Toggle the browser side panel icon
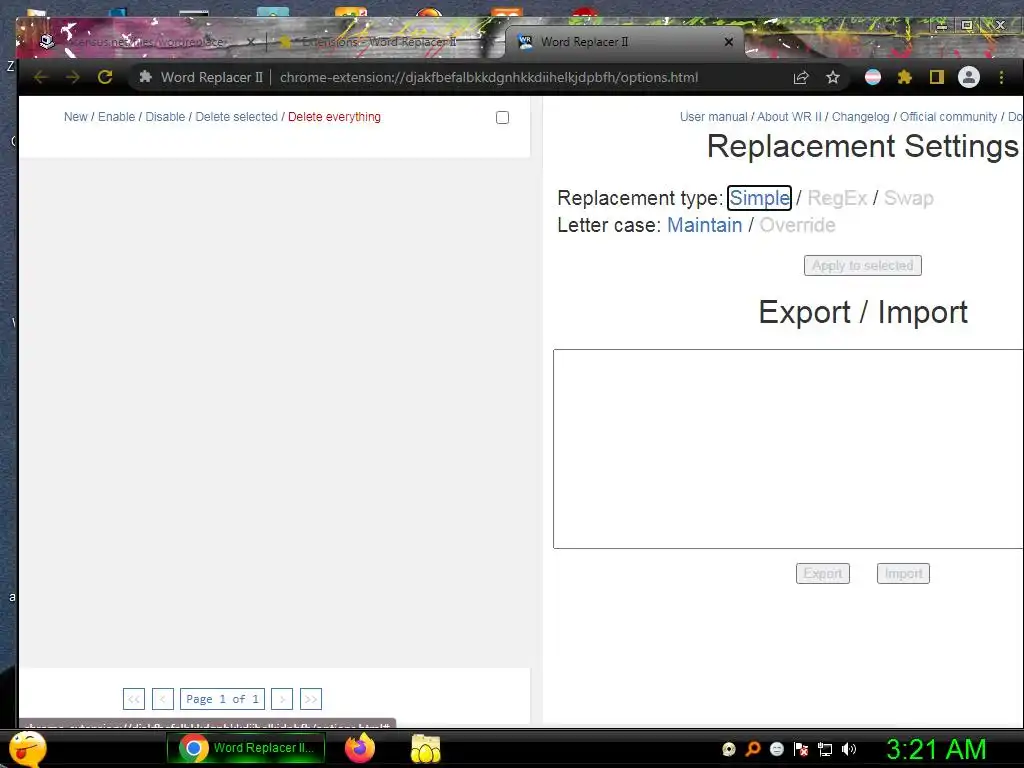The image size is (1024, 768). (x=936, y=78)
